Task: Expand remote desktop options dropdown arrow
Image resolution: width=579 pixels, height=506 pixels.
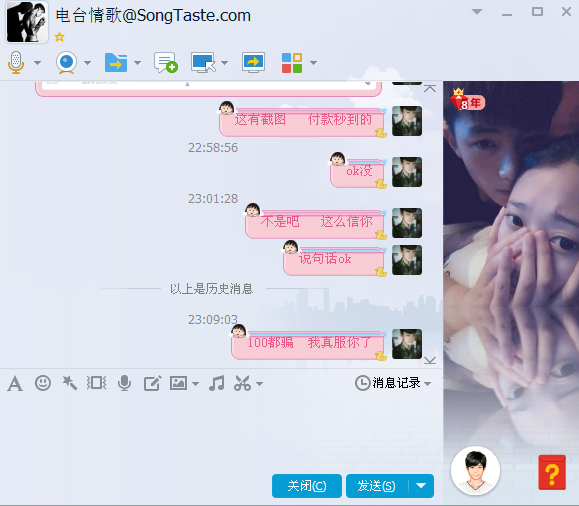Action: (225, 63)
